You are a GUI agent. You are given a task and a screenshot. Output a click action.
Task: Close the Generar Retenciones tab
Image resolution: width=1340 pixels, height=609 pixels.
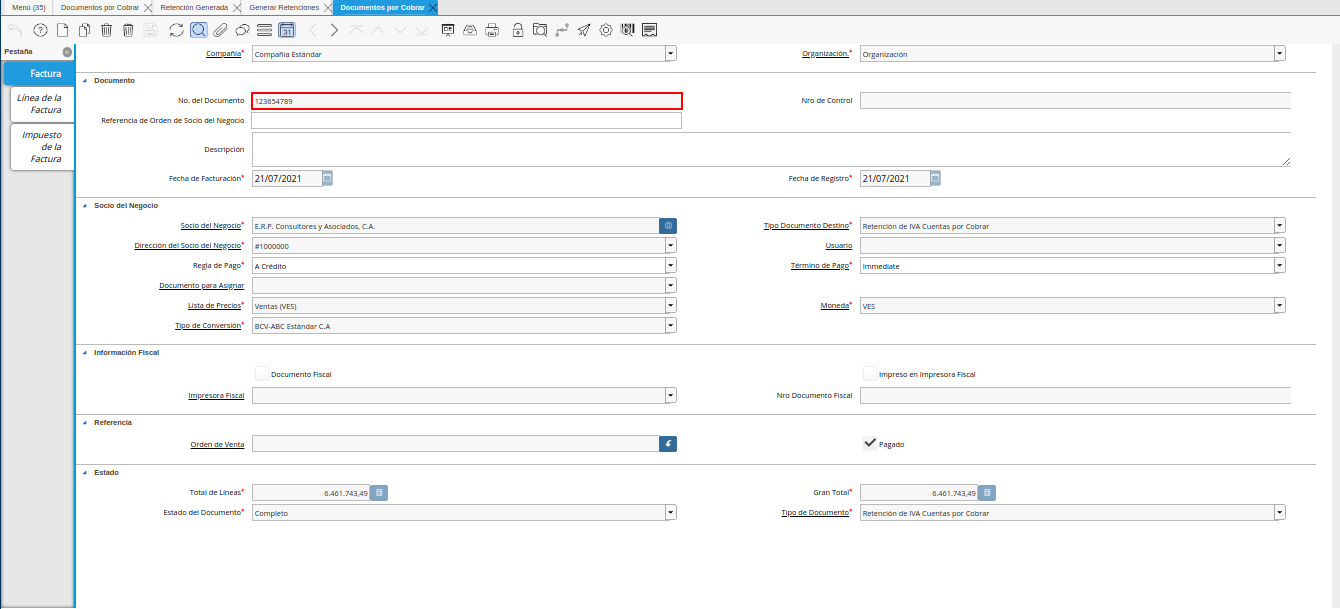(x=327, y=7)
